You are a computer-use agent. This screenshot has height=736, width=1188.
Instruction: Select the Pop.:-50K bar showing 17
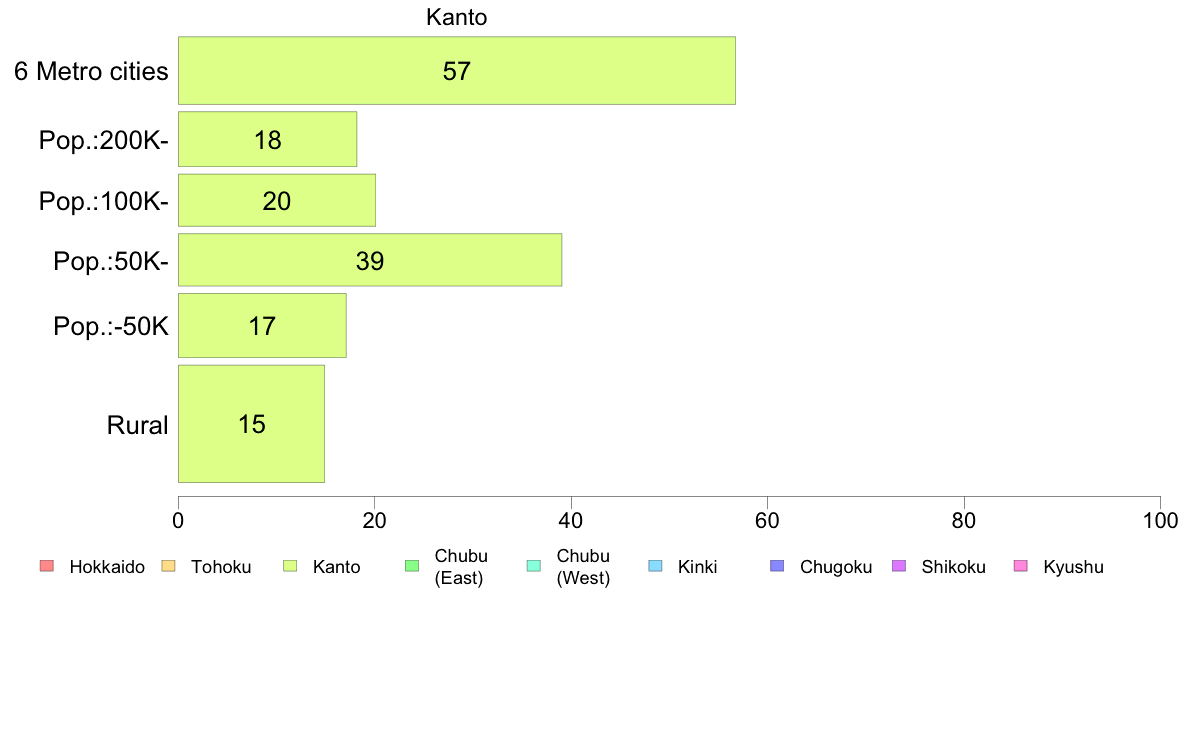pyautogui.click(x=262, y=326)
